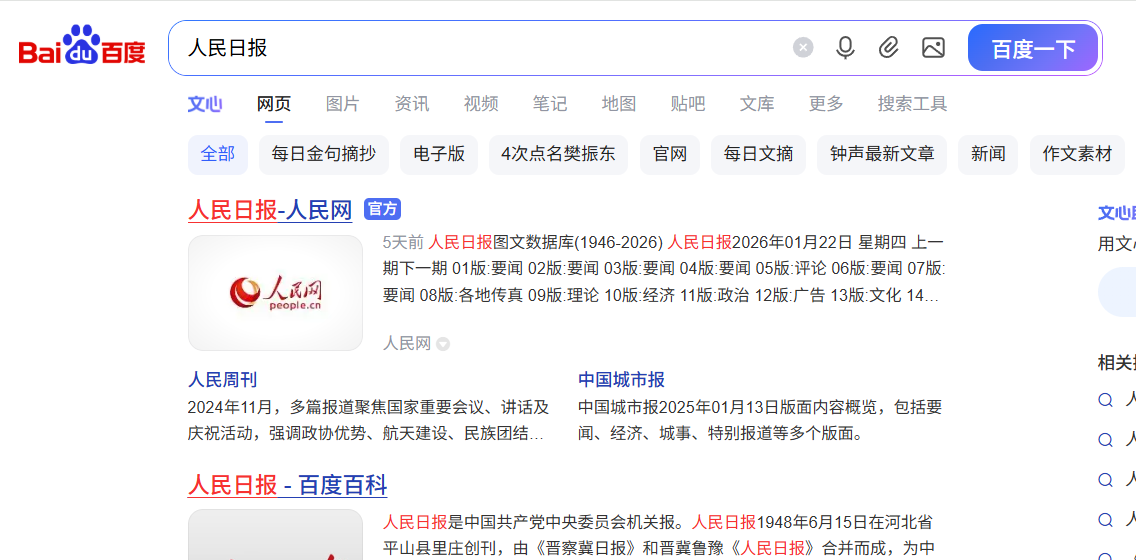Open the 更多 tab menu
Viewport: 1136px width, 560px height.
826,104
